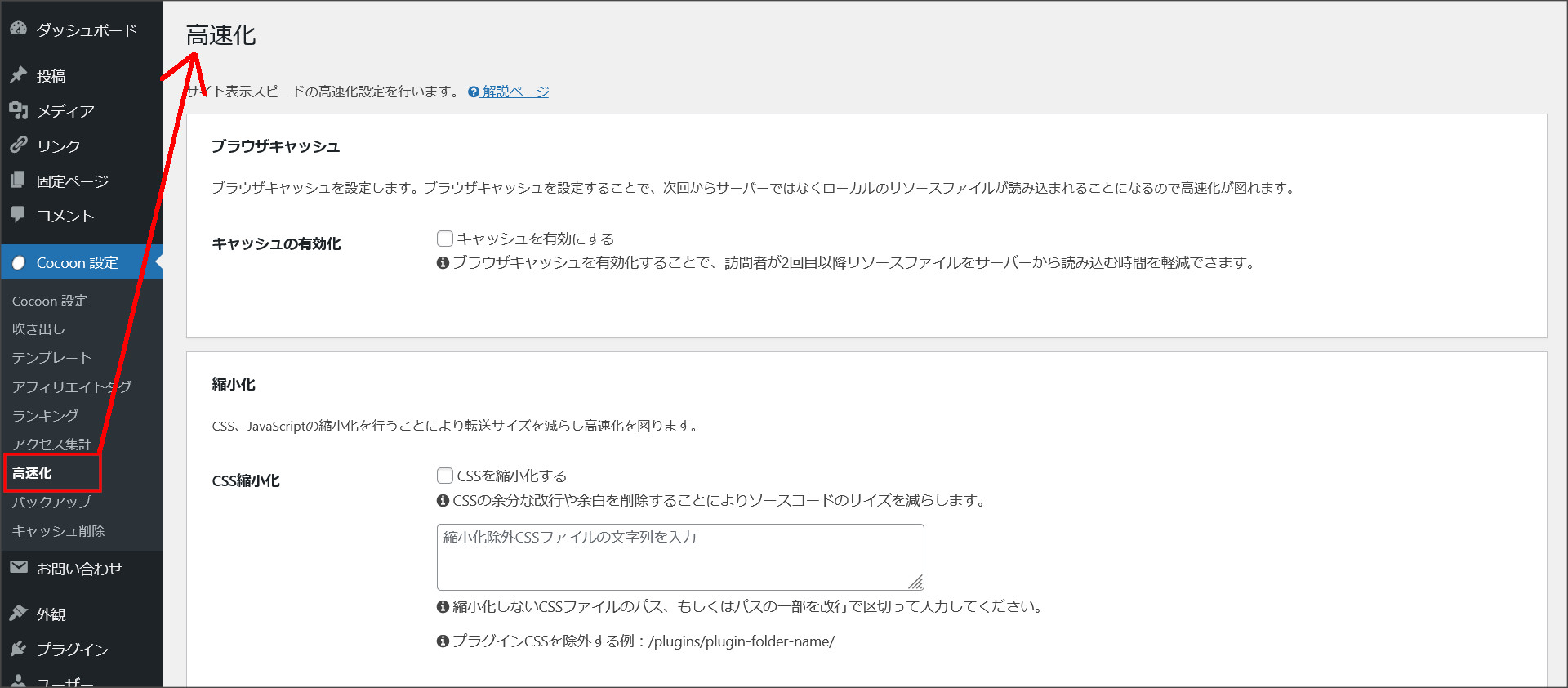Click info icon beside 縮小化しないCSSファイルのパス

(x=443, y=606)
